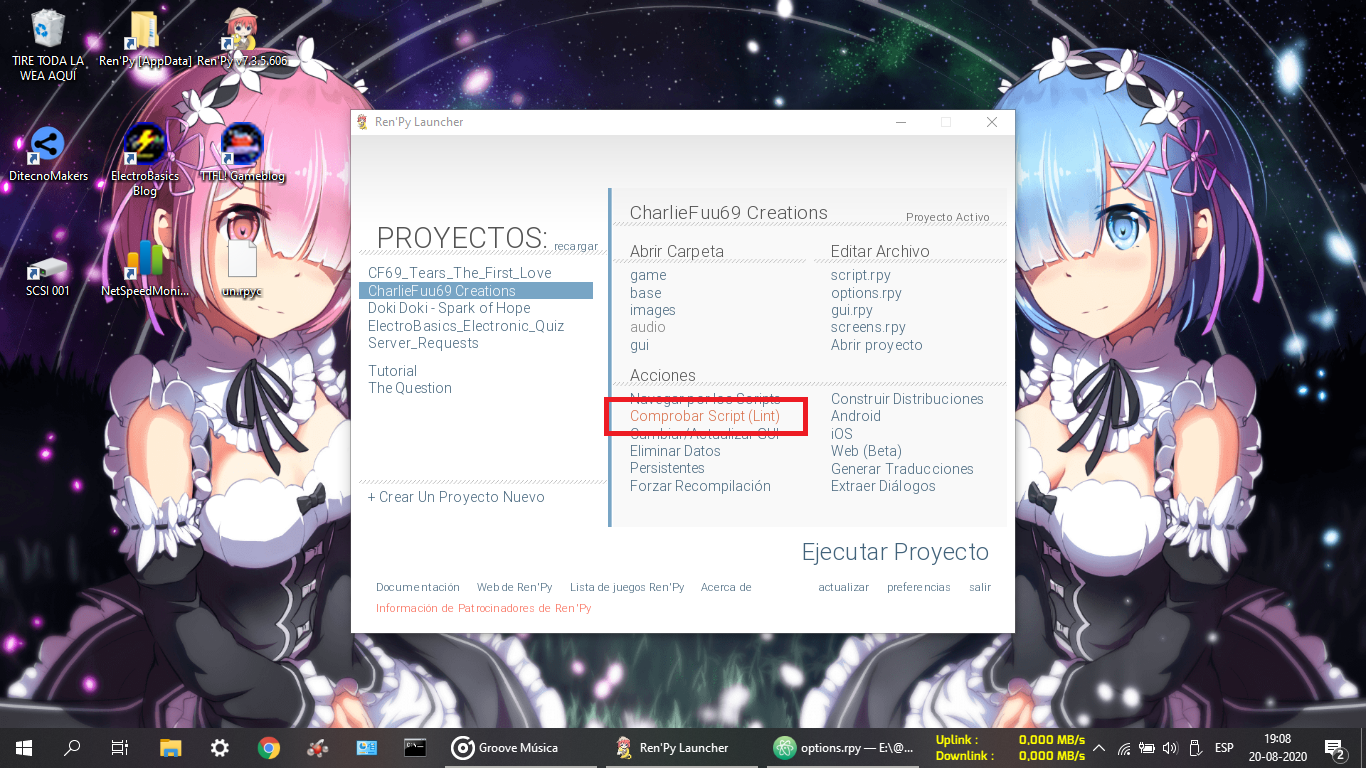Open the preferencias link
Screen dimensions: 1366x768
(x=919, y=587)
